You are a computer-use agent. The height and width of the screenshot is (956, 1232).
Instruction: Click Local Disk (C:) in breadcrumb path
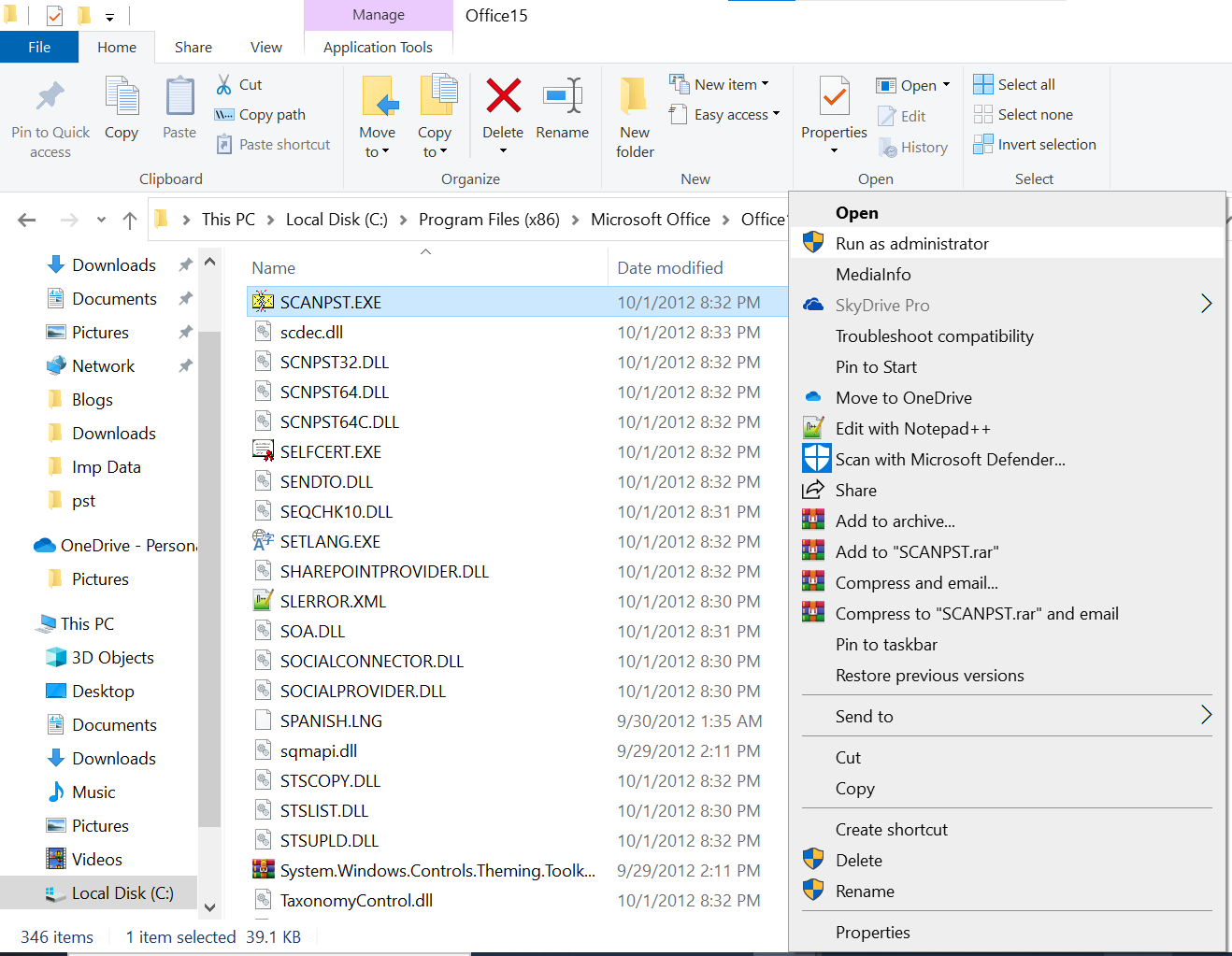point(337,220)
